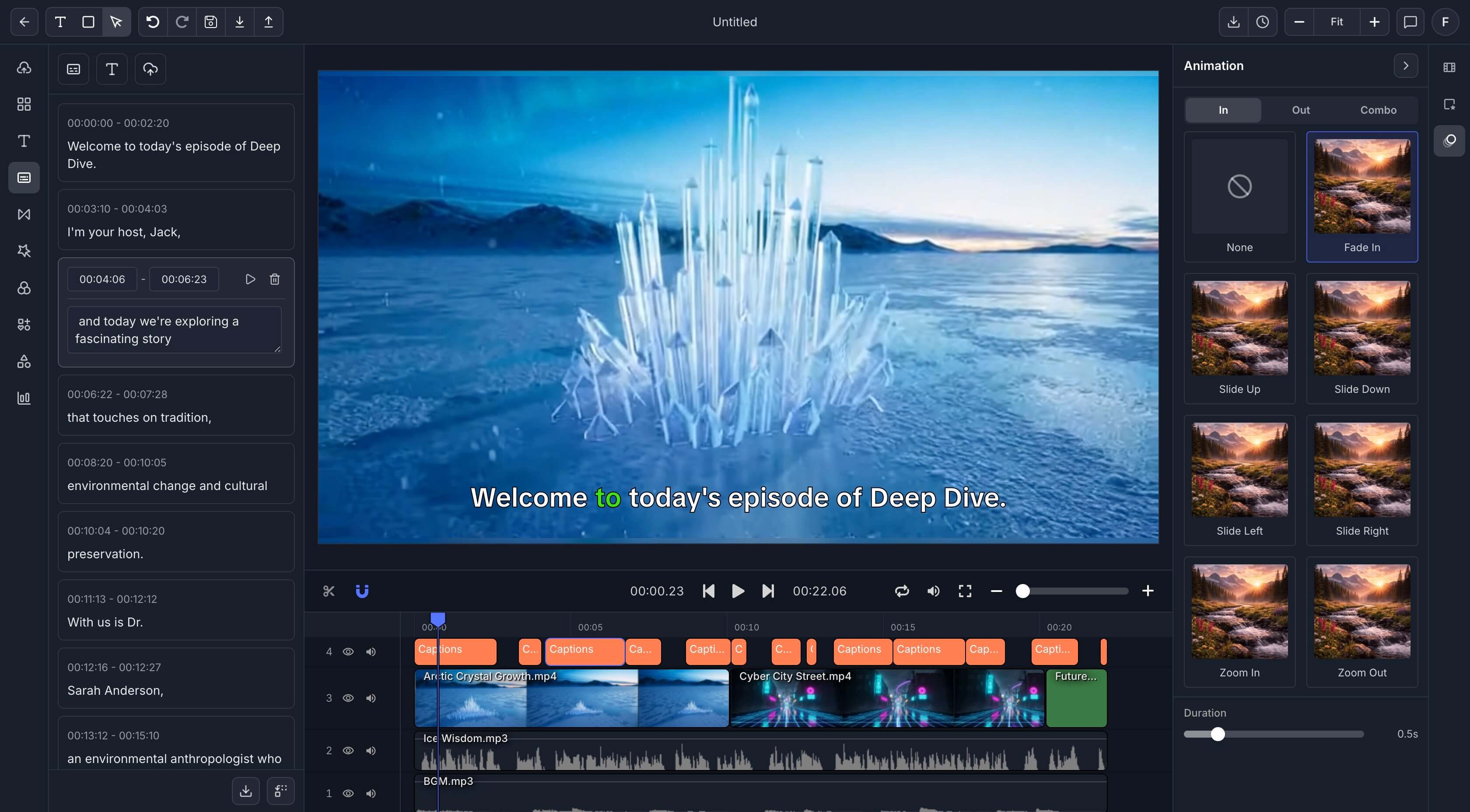Select the Zoom Out animation
The image size is (1470, 812).
click(1361, 622)
